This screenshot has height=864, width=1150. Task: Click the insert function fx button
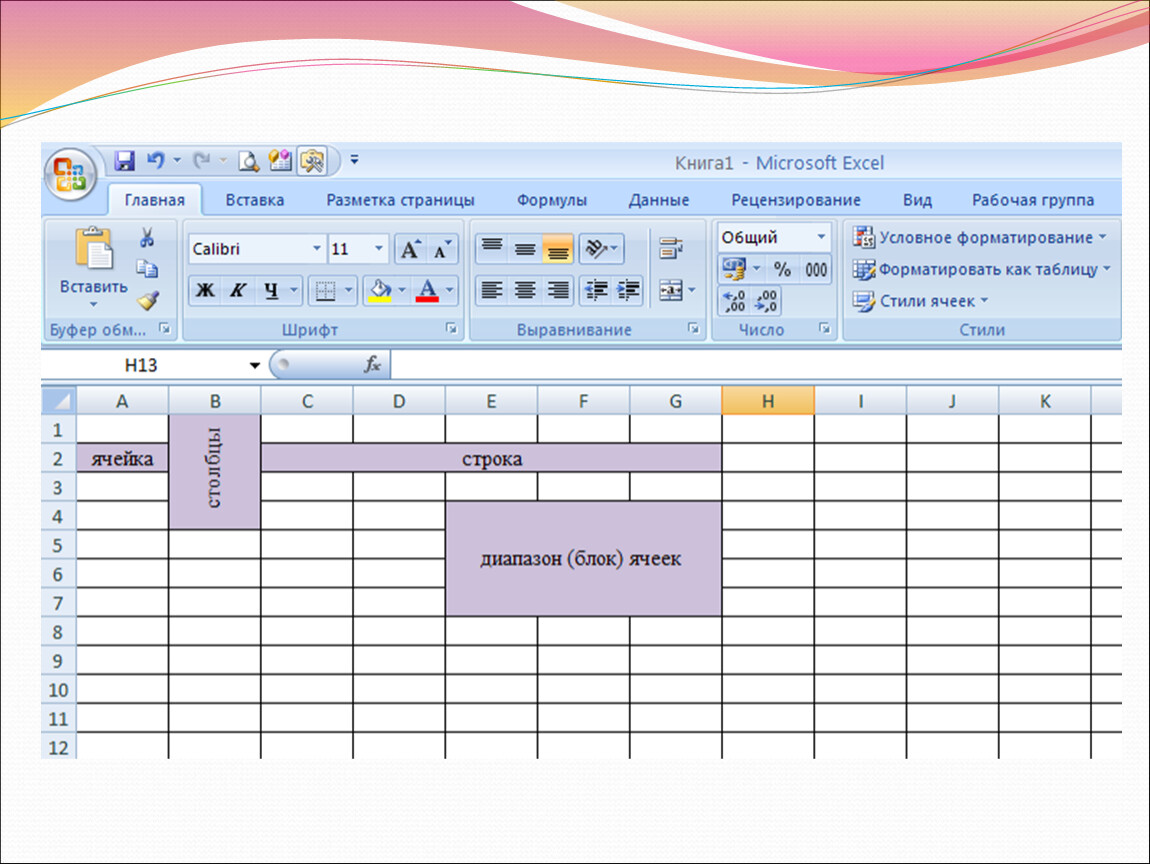[x=373, y=365]
